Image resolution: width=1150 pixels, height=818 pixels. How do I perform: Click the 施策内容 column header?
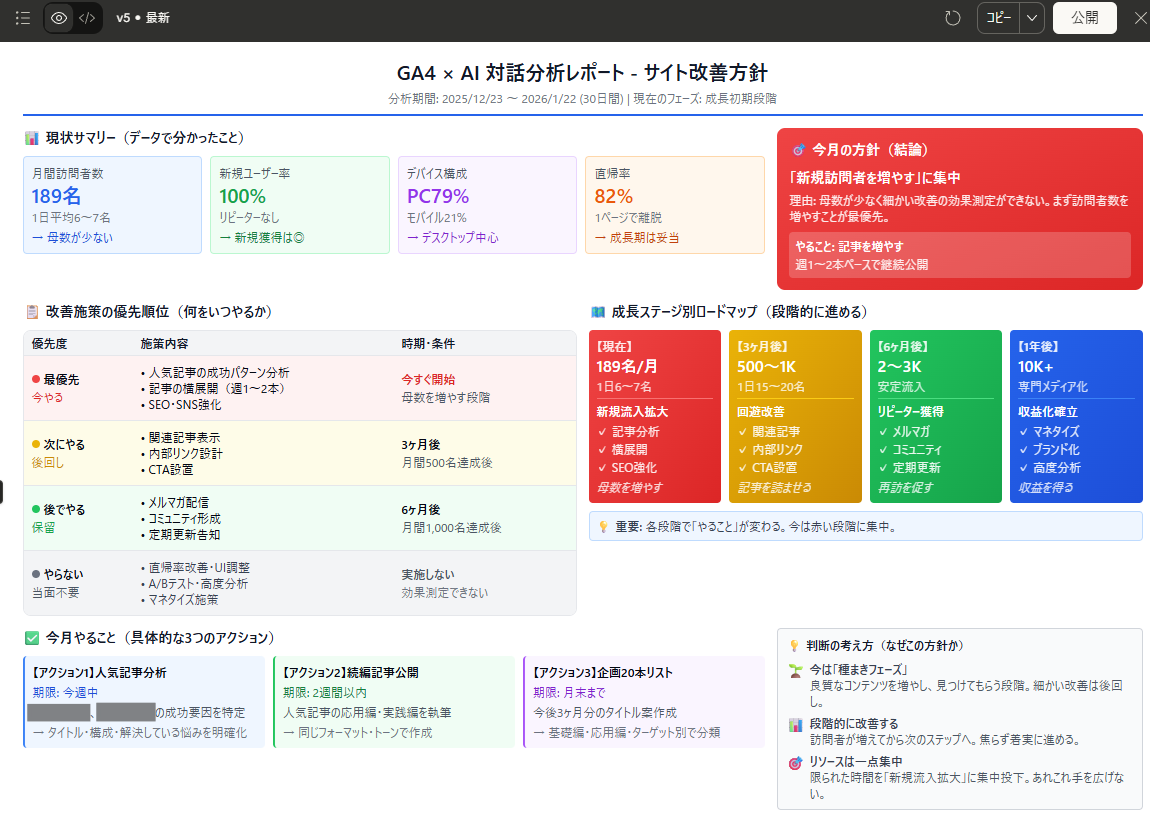pos(164,343)
